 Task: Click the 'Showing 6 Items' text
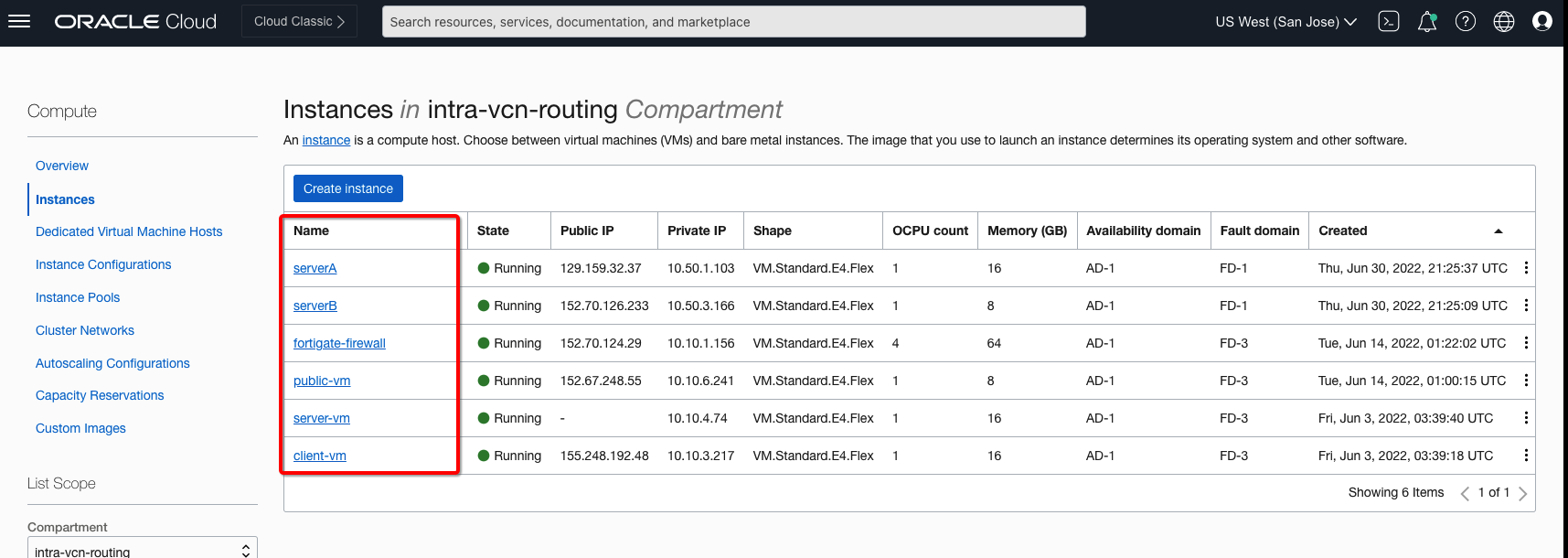pos(1396,492)
